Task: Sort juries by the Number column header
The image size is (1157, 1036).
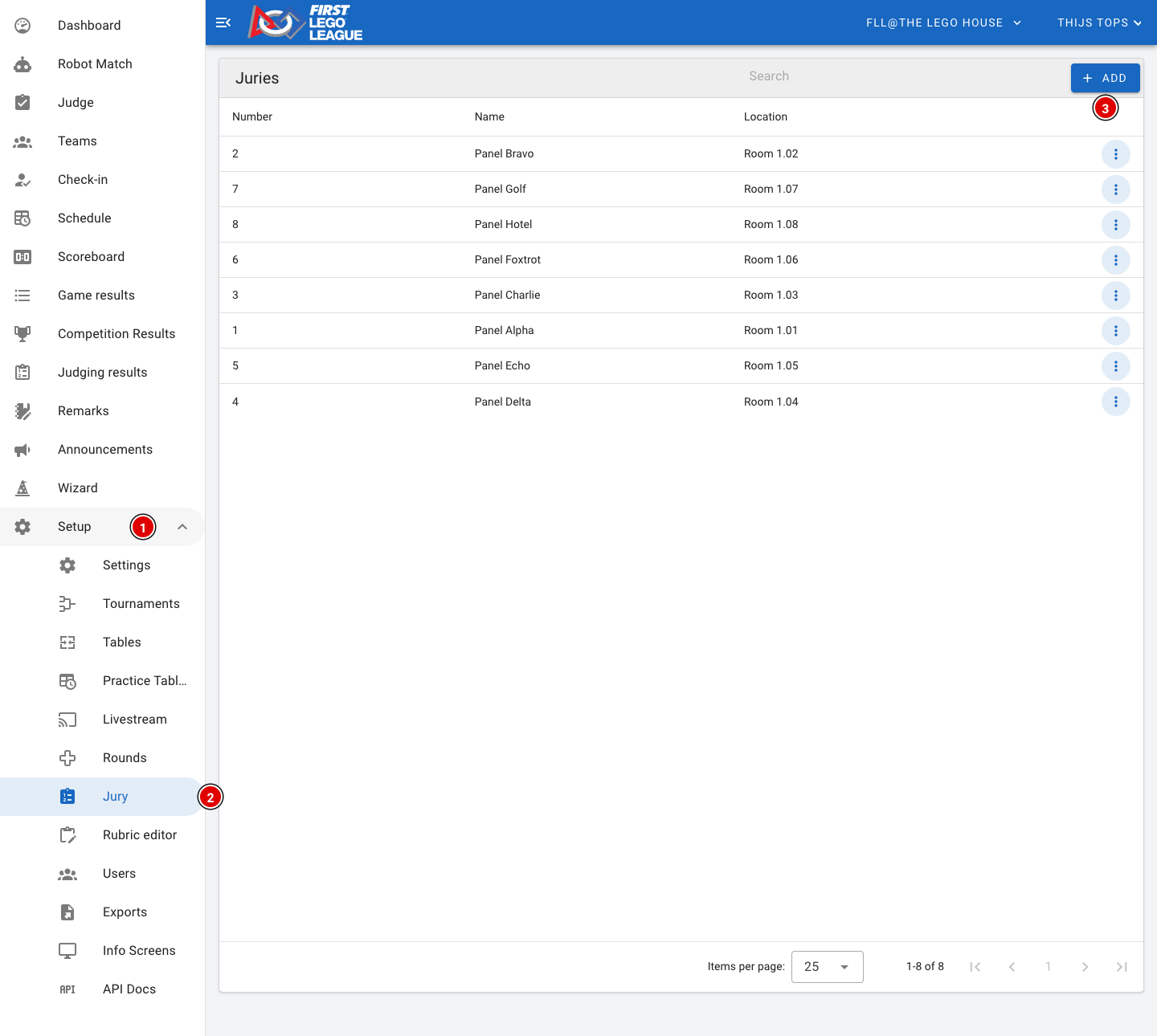Action: [x=252, y=116]
